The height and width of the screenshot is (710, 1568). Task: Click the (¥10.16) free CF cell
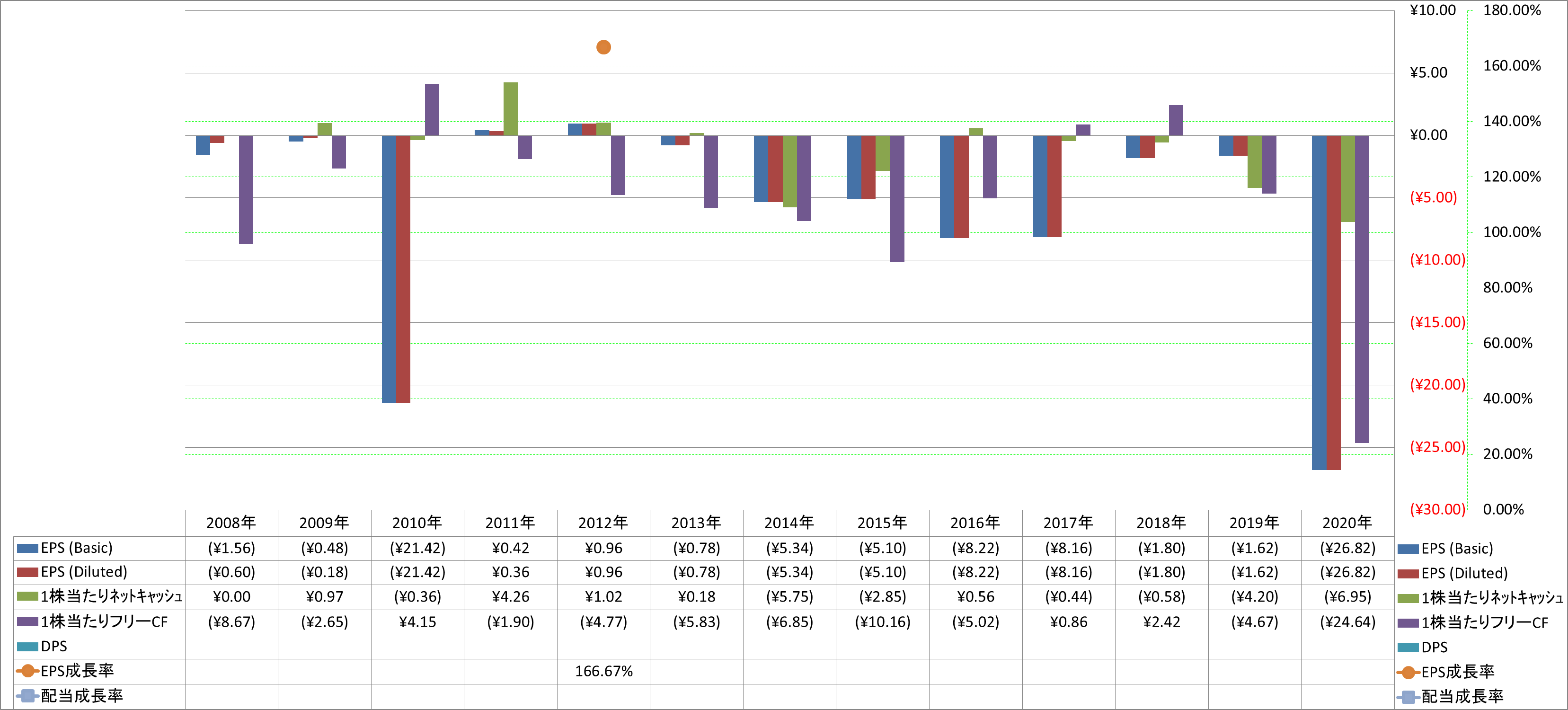click(x=883, y=621)
